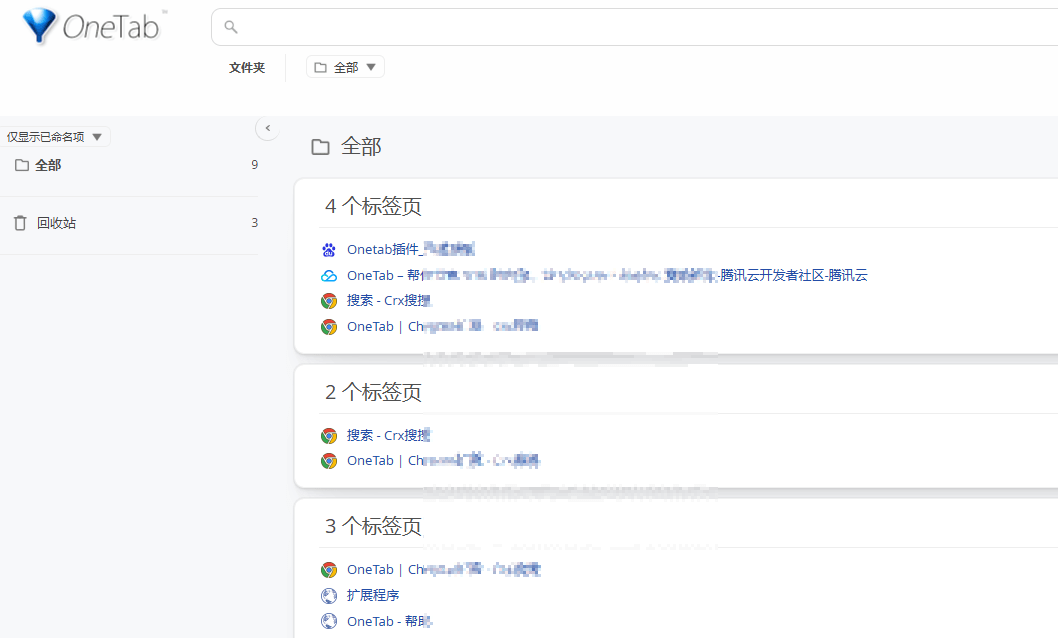Image resolution: width=1058 pixels, height=638 pixels.
Task: Click Chrome favicon of OneTab in 4-tab group
Action: click(x=329, y=327)
